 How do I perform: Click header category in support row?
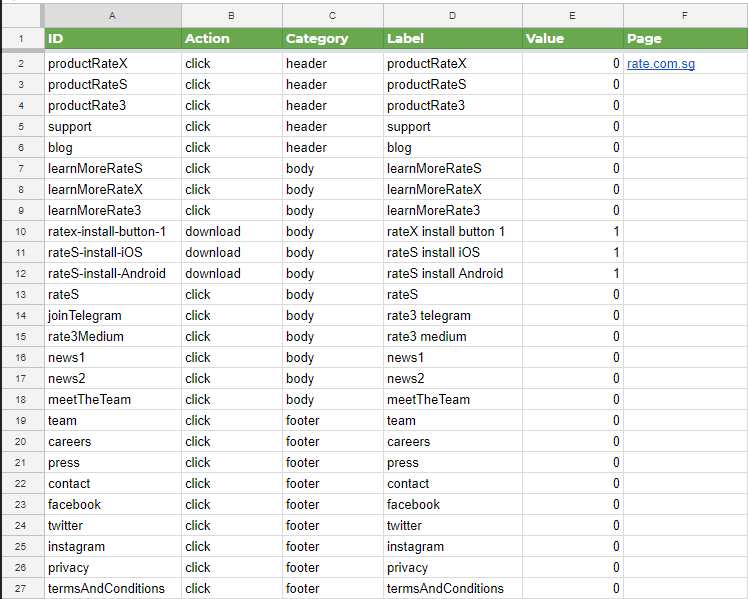coord(333,126)
